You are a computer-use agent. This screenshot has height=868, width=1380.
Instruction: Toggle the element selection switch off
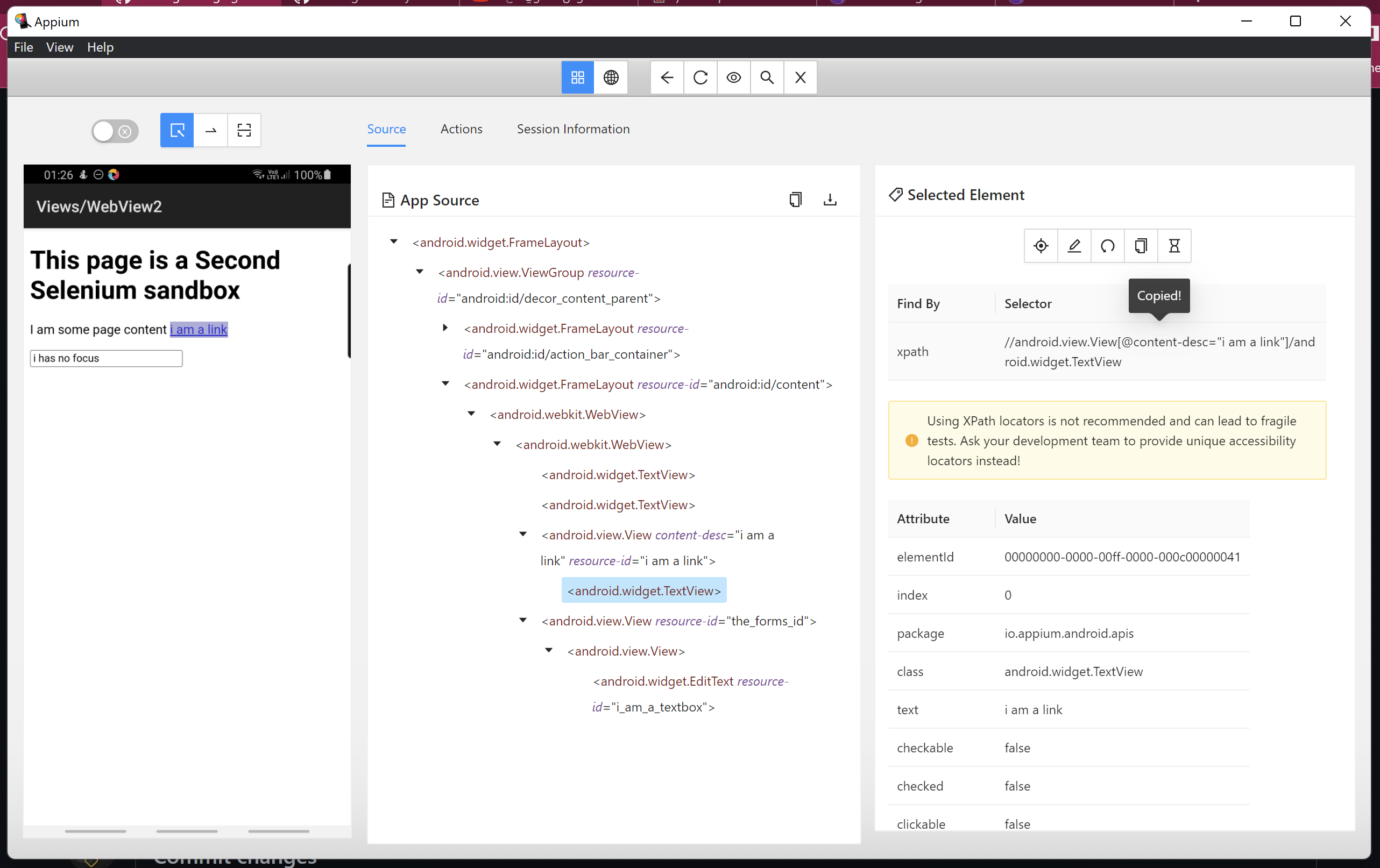(x=115, y=131)
